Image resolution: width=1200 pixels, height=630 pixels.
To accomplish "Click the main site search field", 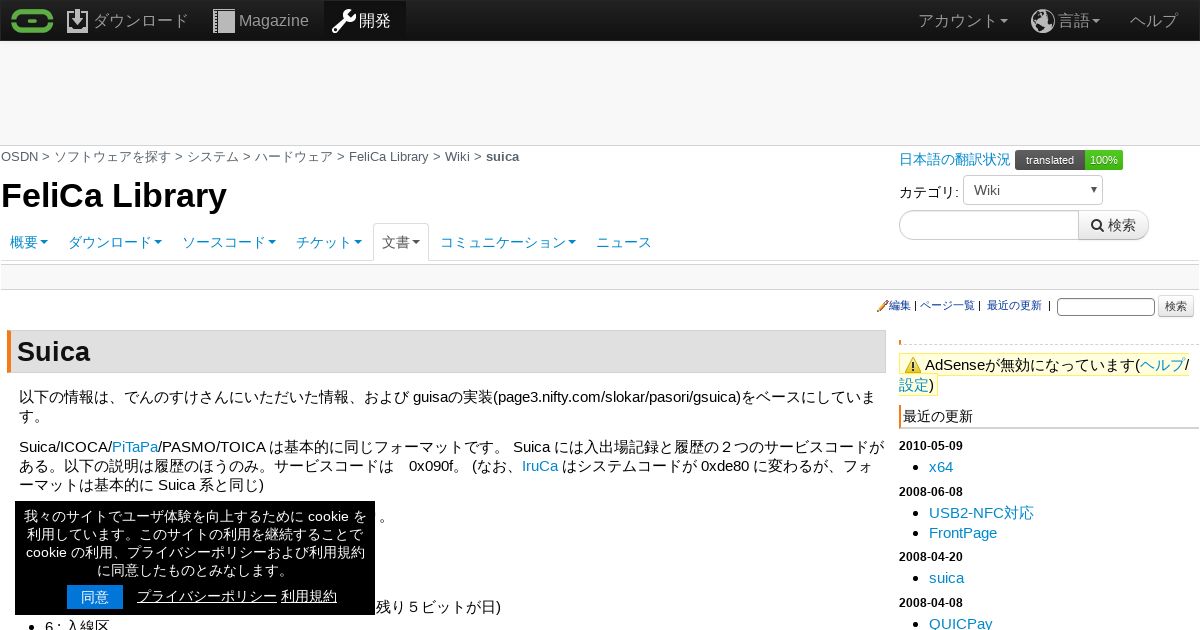I will tap(989, 225).
